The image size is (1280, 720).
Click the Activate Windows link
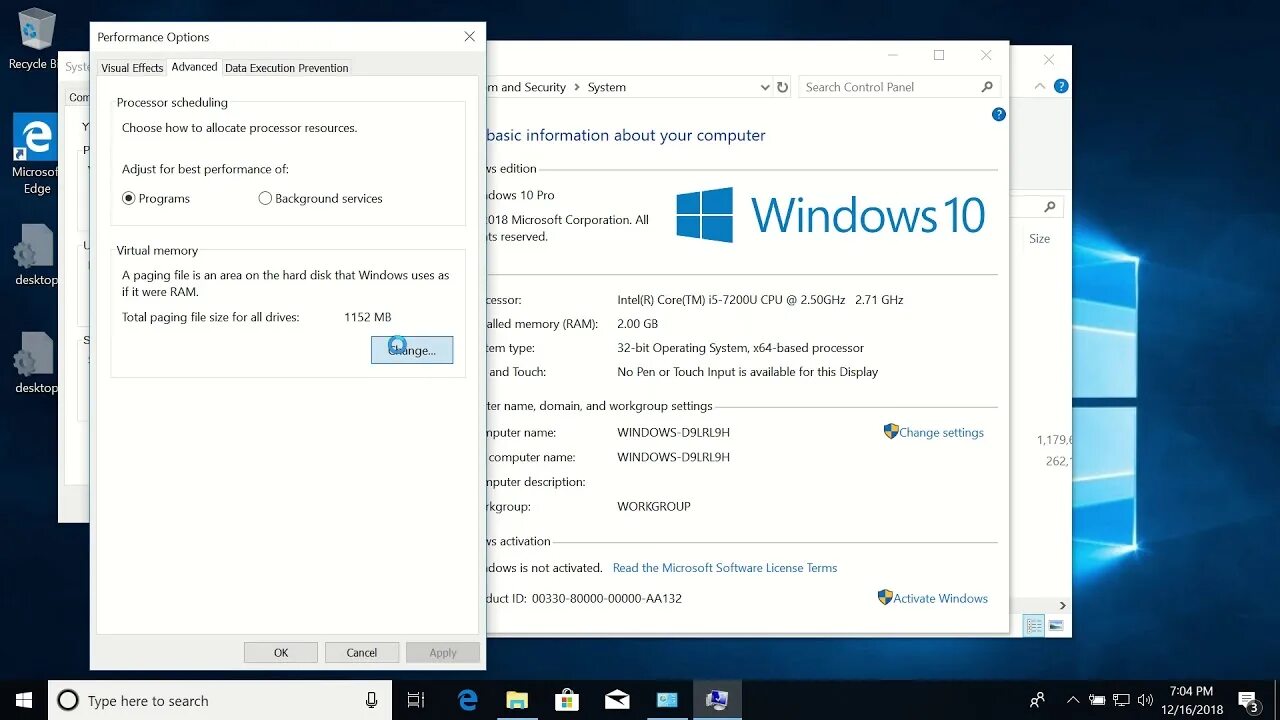940,598
